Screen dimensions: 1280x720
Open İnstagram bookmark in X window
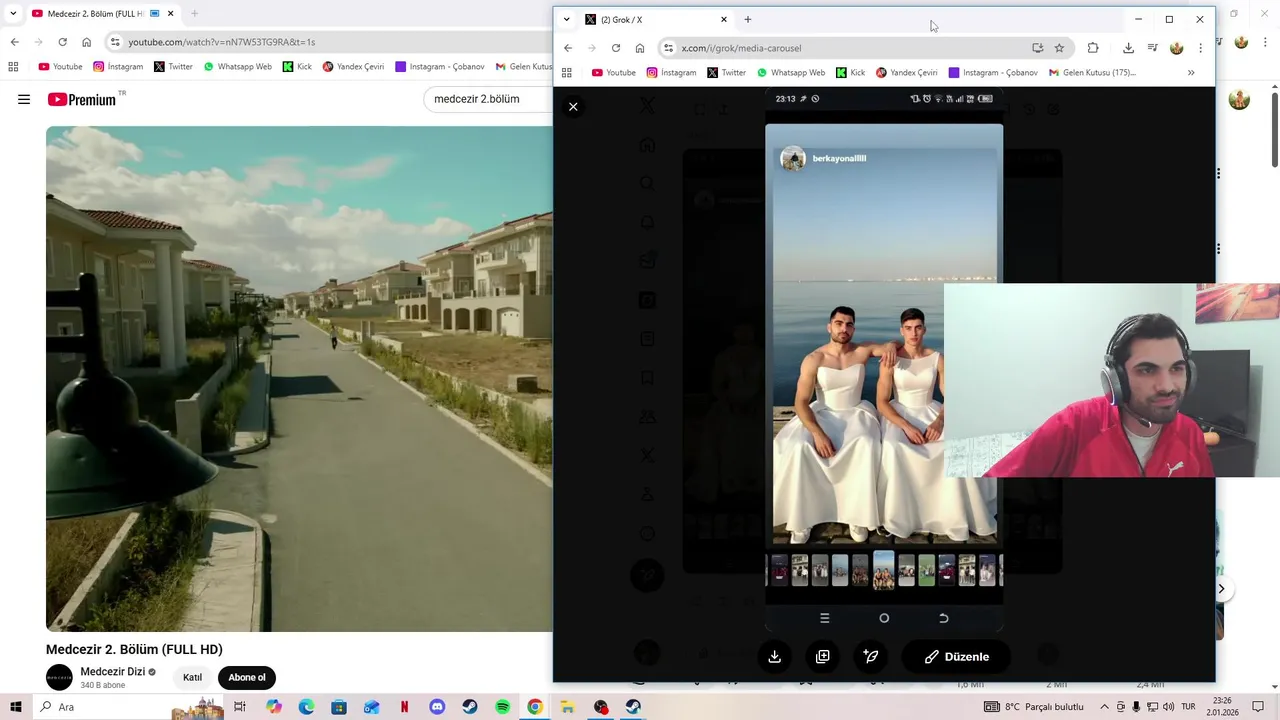671,73
